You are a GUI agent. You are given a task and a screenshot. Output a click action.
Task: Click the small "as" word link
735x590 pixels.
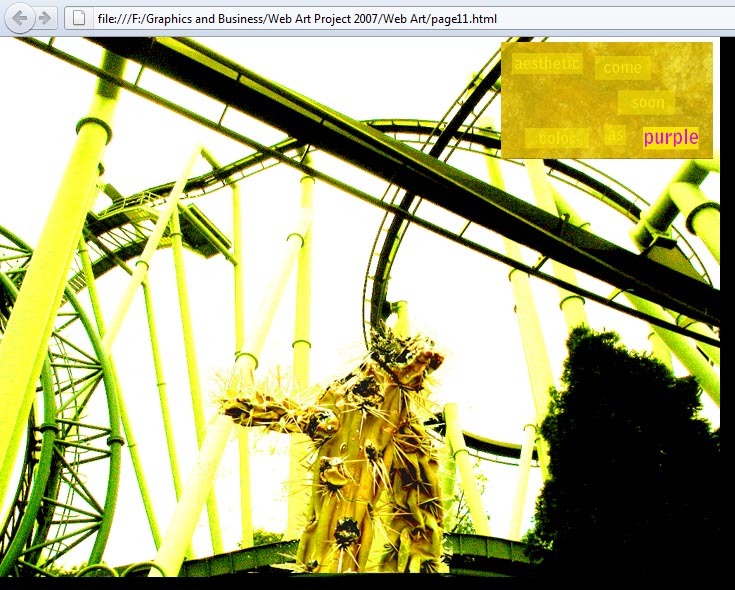coord(615,135)
